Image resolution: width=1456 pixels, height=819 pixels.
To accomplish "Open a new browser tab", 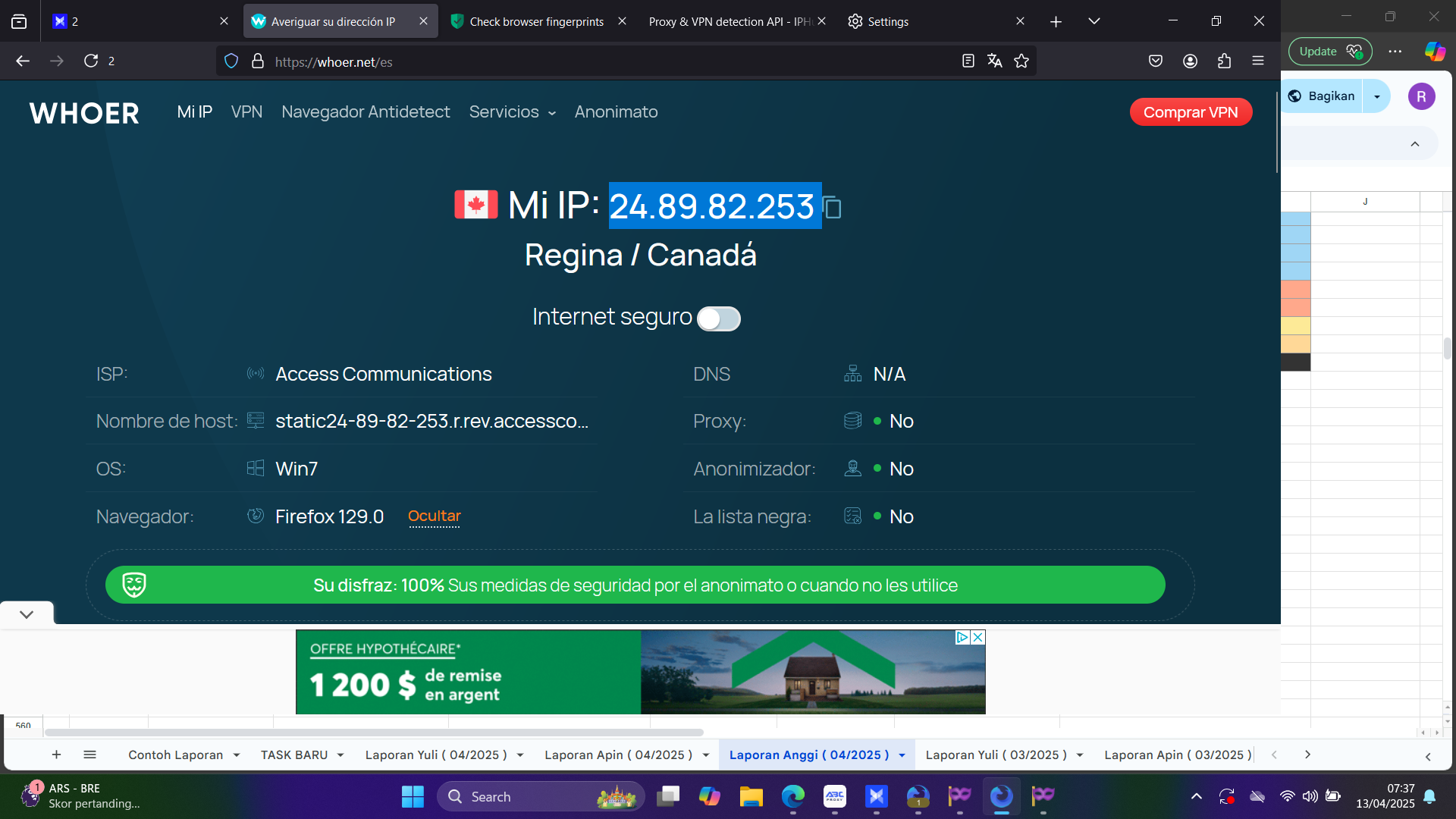I will coord(1056,21).
